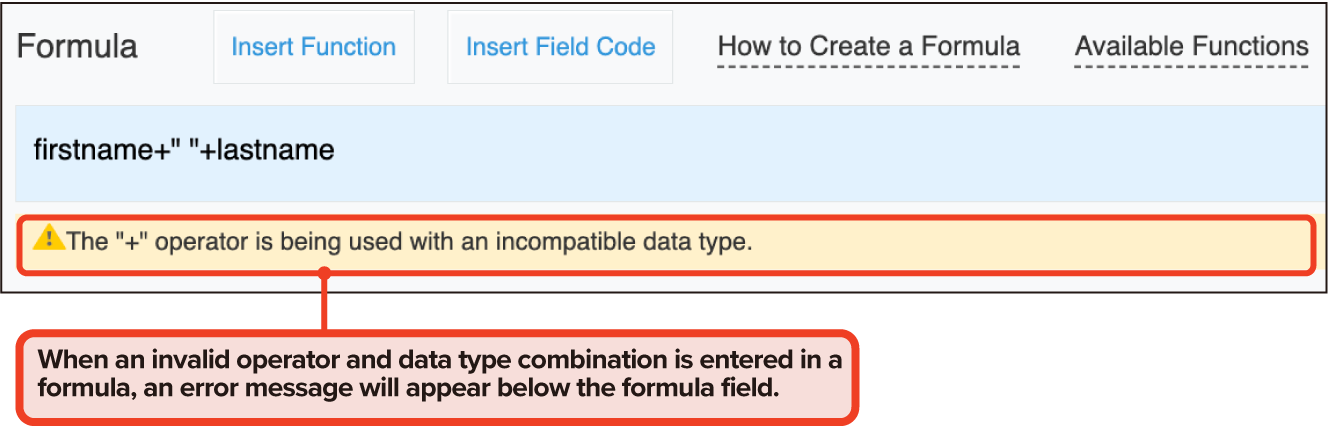The height and width of the screenshot is (442, 1328).
Task: Open the Available Functions link
Action: coord(1191,47)
